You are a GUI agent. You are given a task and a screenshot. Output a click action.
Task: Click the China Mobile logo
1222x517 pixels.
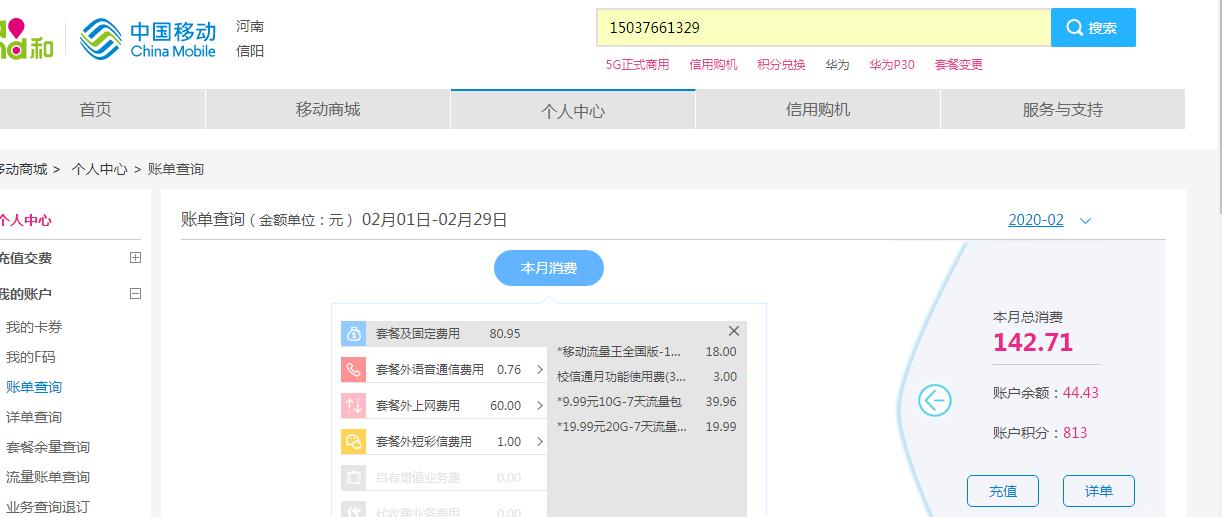point(148,39)
